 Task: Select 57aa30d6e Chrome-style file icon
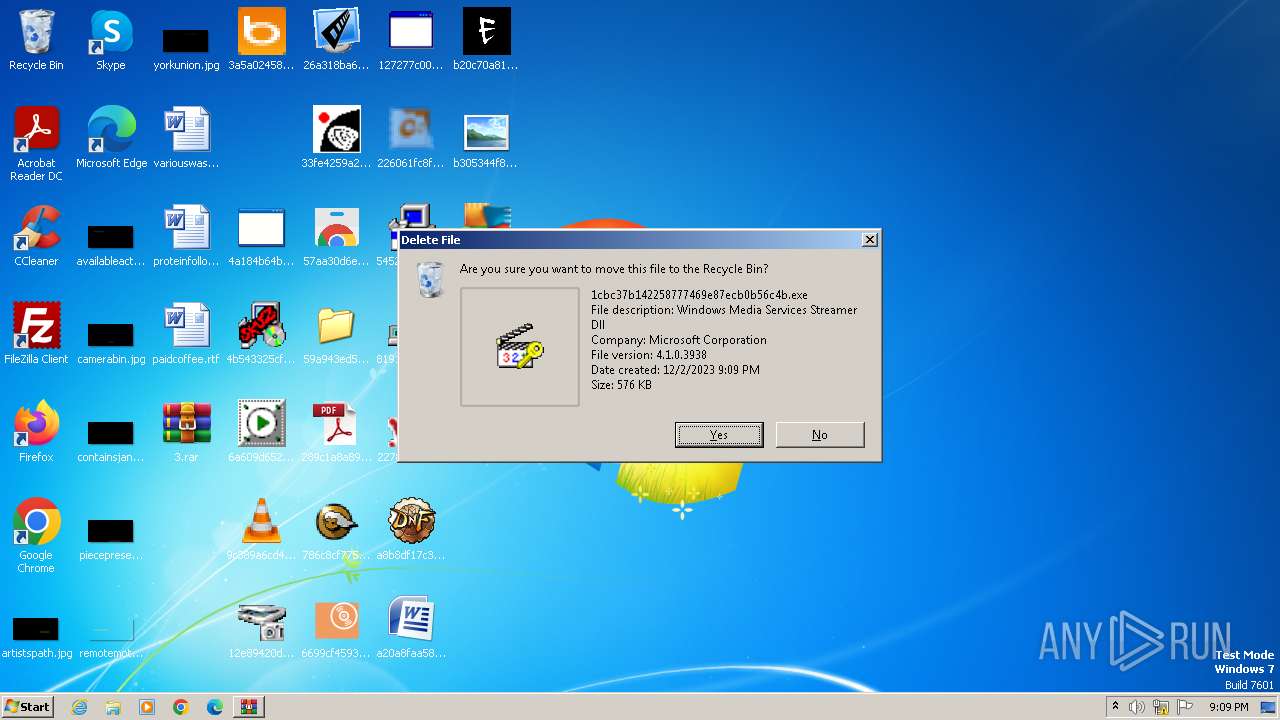point(336,236)
